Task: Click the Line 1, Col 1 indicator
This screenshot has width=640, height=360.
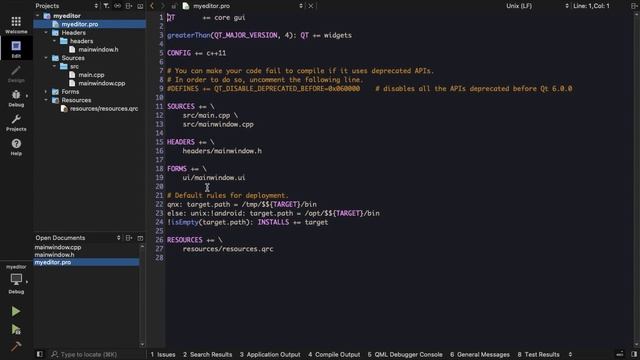Action: (591, 6)
